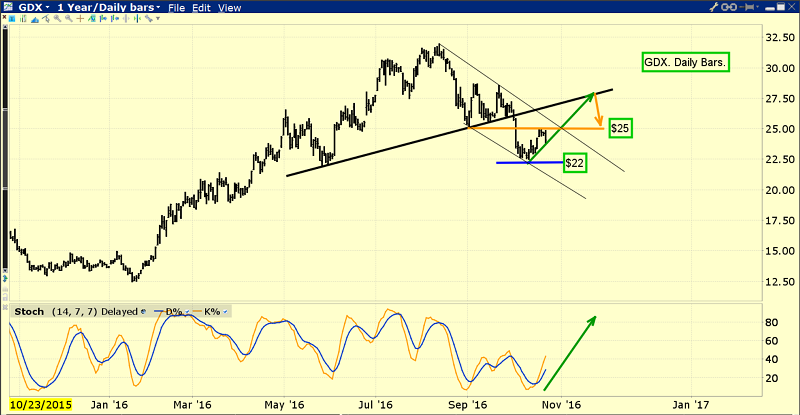Click the small arrow icon on left strip
Screen dimensions: 800x415
5,279
